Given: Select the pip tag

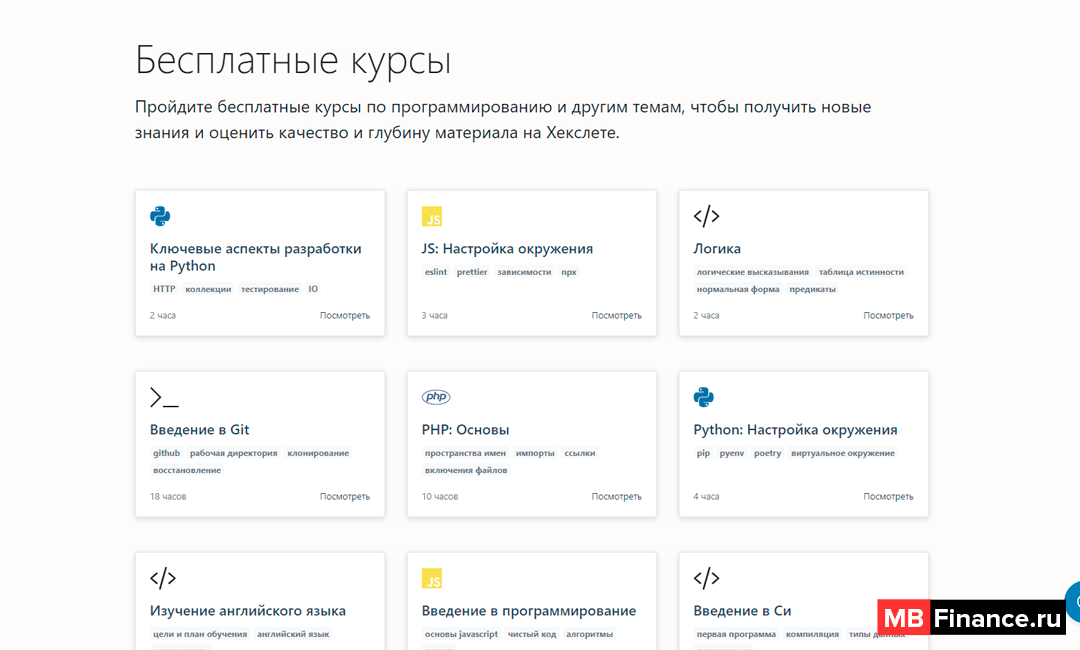Looking at the screenshot, I should pyautogui.click(x=703, y=453).
